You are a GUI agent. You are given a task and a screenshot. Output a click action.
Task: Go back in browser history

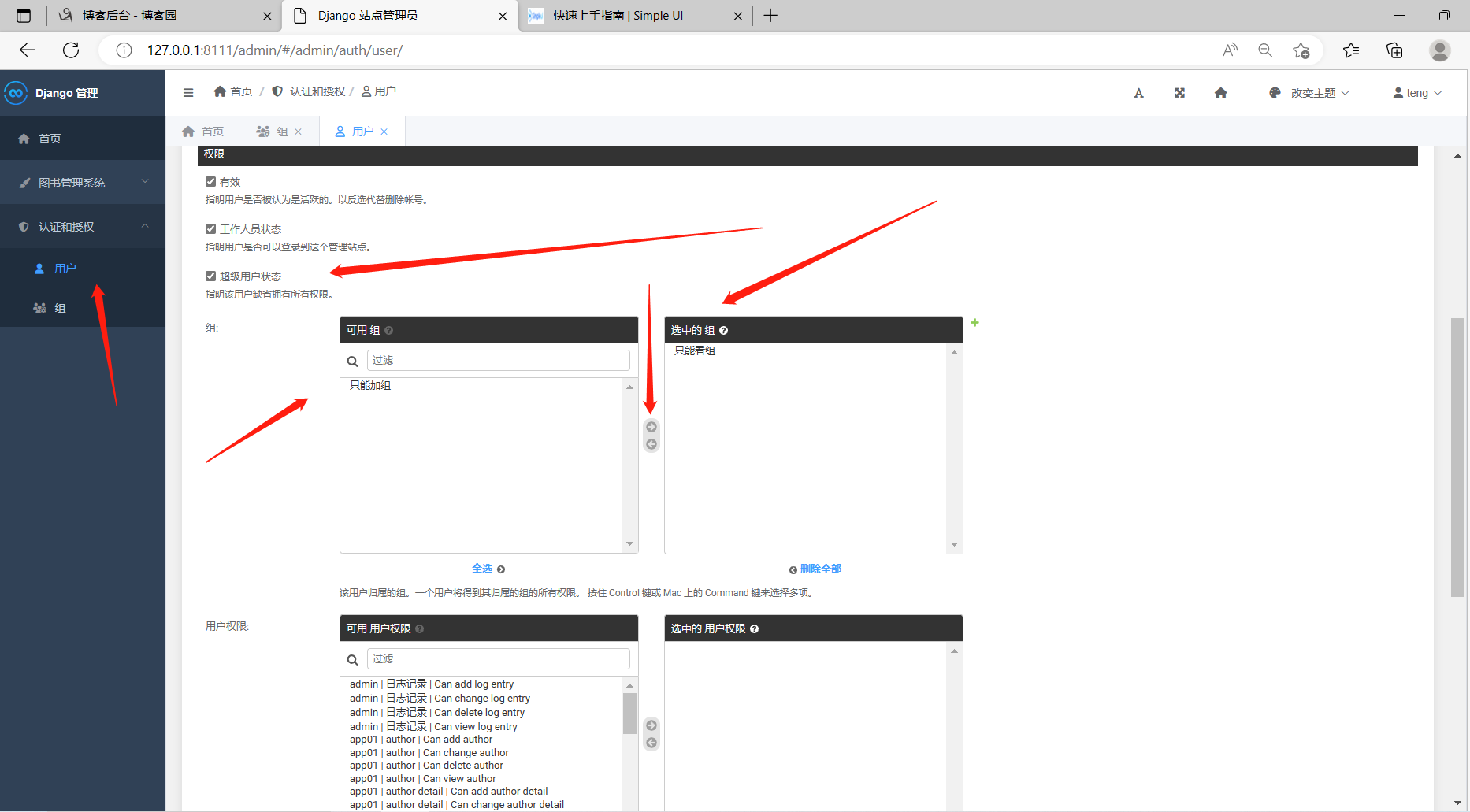point(28,50)
